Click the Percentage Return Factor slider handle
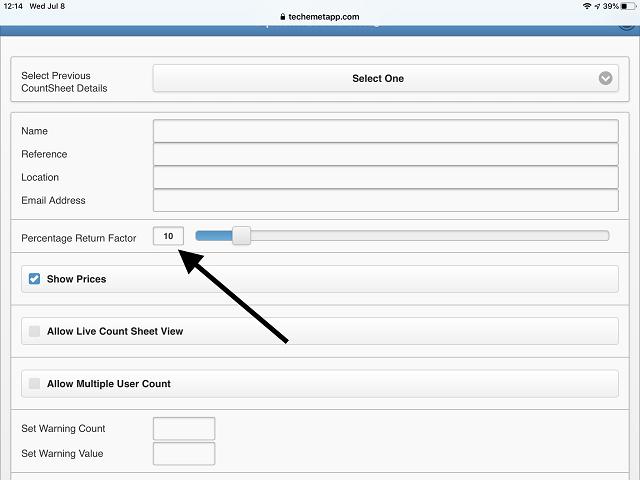The height and width of the screenshot is (480, 640). [x=241, y=236]
